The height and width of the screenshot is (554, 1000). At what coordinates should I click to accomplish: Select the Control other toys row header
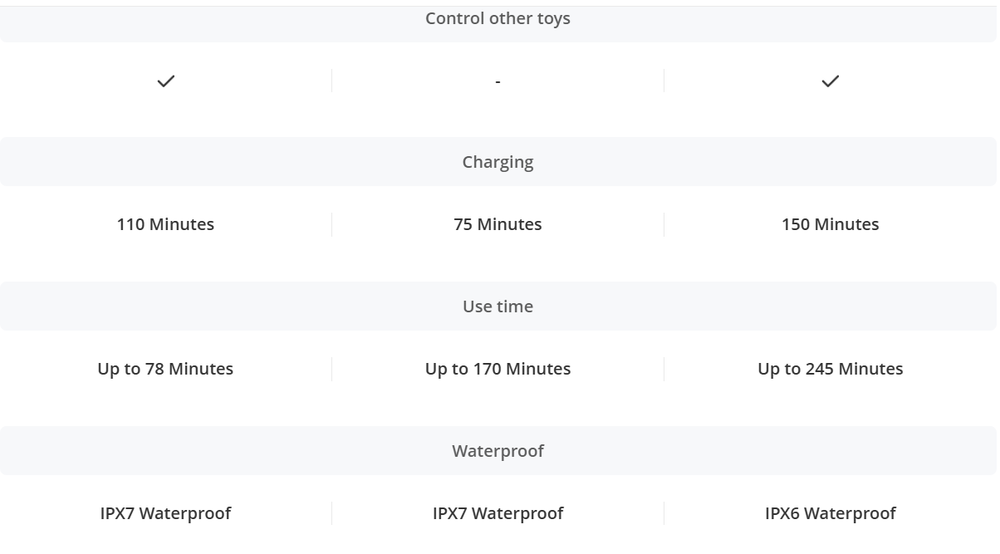498,19
